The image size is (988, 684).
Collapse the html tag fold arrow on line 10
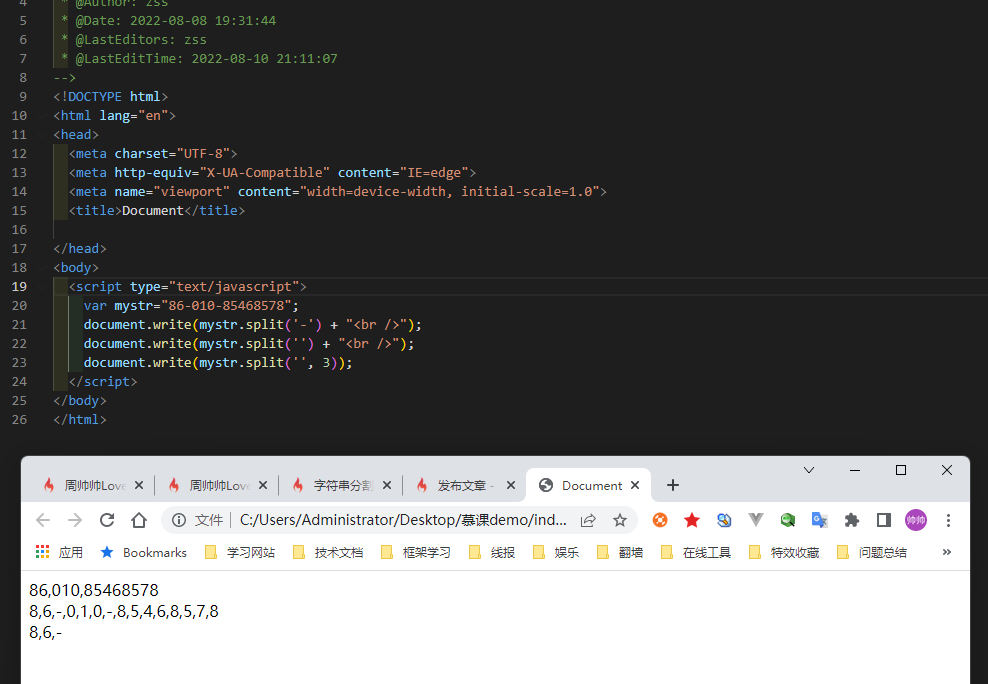[42, 115]
